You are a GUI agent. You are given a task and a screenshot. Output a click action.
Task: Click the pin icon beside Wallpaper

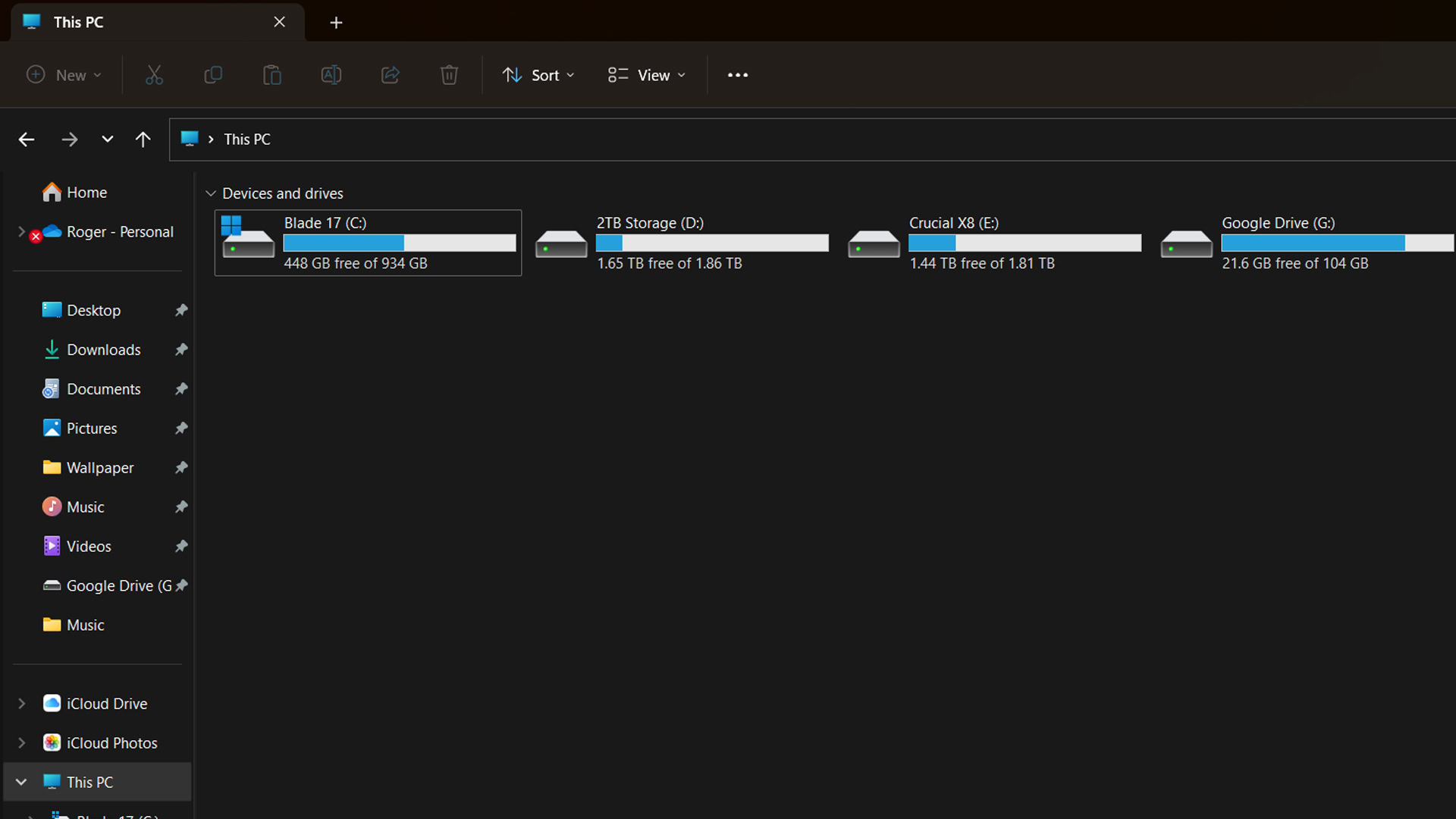181,468
